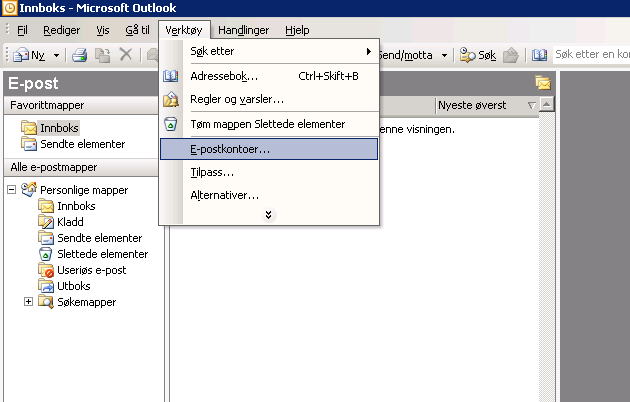Click the Delete X toolbar icon
630x402 pixels.
126,54
